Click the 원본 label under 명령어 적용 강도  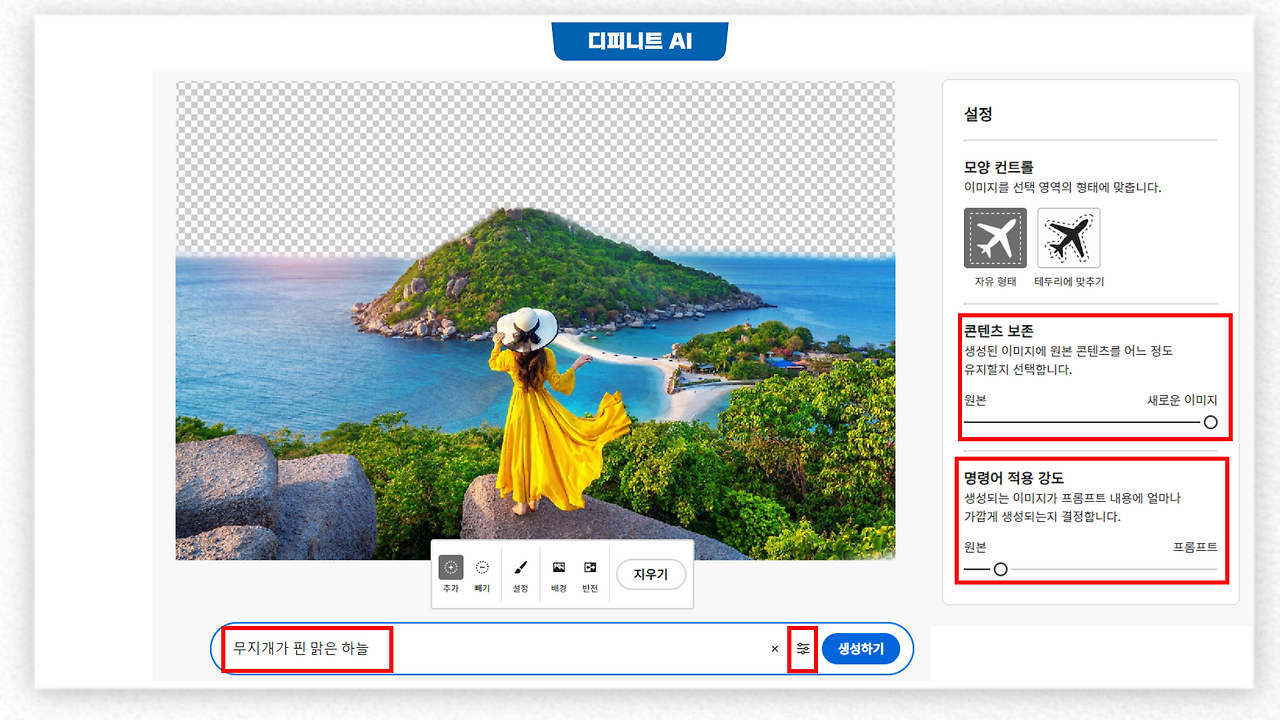point(975,547)
